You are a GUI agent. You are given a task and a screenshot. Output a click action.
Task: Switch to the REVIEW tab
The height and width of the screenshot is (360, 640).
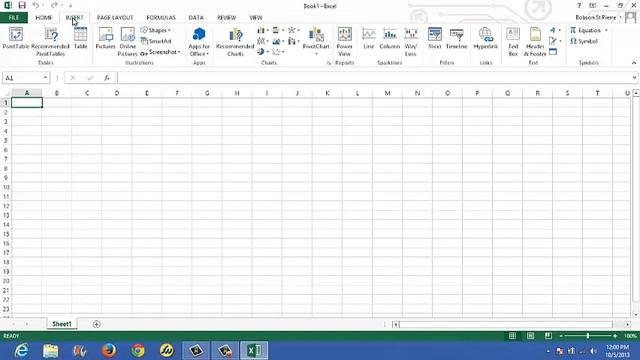tap(227, 18)
